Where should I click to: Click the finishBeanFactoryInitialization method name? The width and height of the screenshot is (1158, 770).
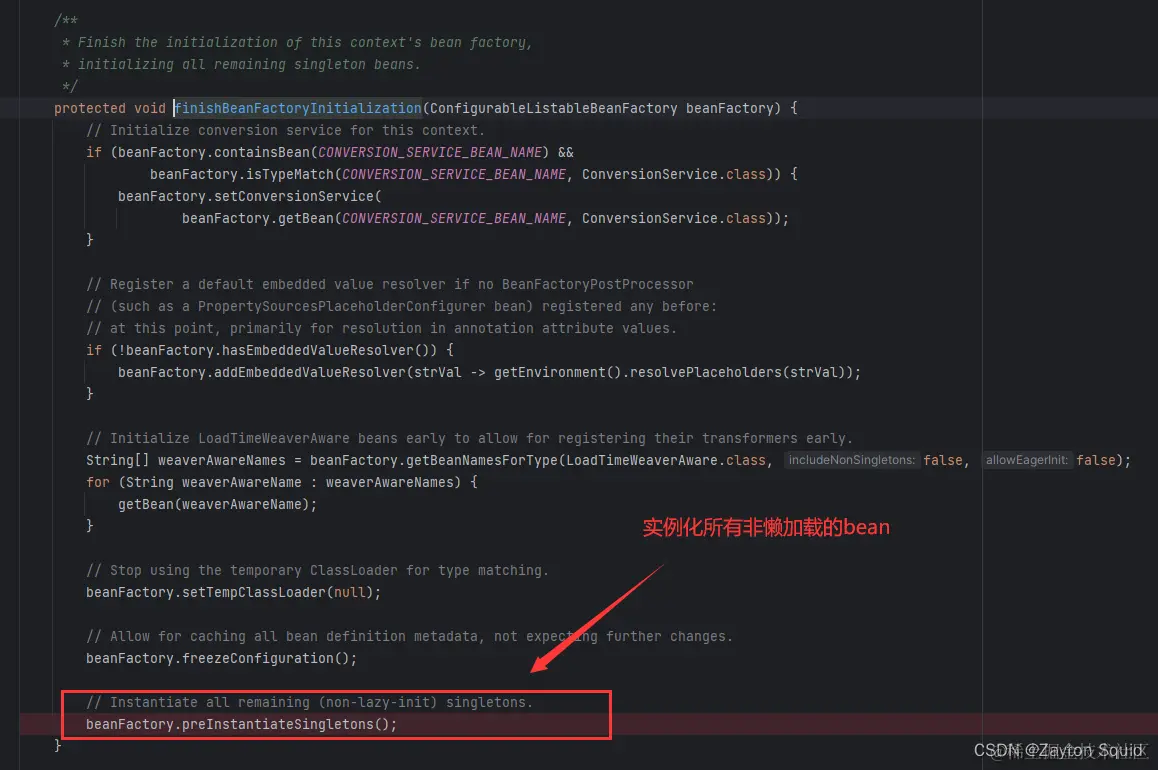tap(298, 109)
